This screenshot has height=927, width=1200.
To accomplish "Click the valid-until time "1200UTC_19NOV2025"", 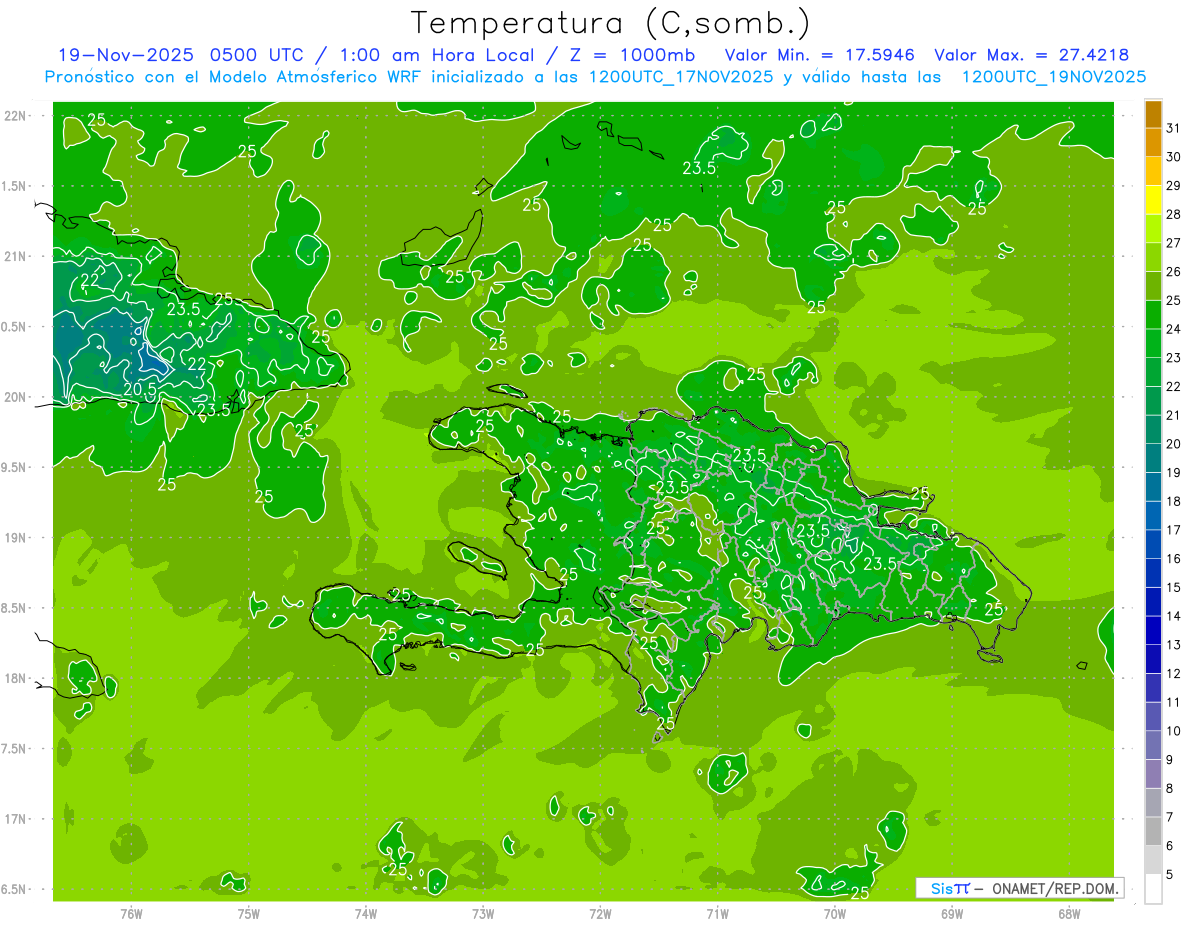I will tap(1054, 77).
